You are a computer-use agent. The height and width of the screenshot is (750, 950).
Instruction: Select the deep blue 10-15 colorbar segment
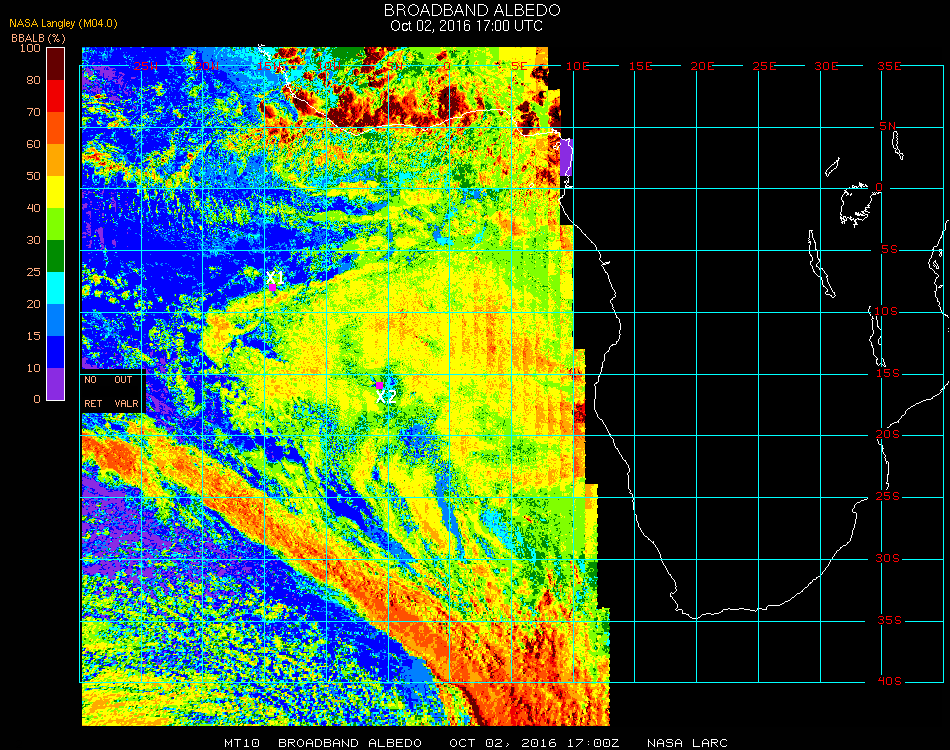pyautogui.click(x=56, y=351)
